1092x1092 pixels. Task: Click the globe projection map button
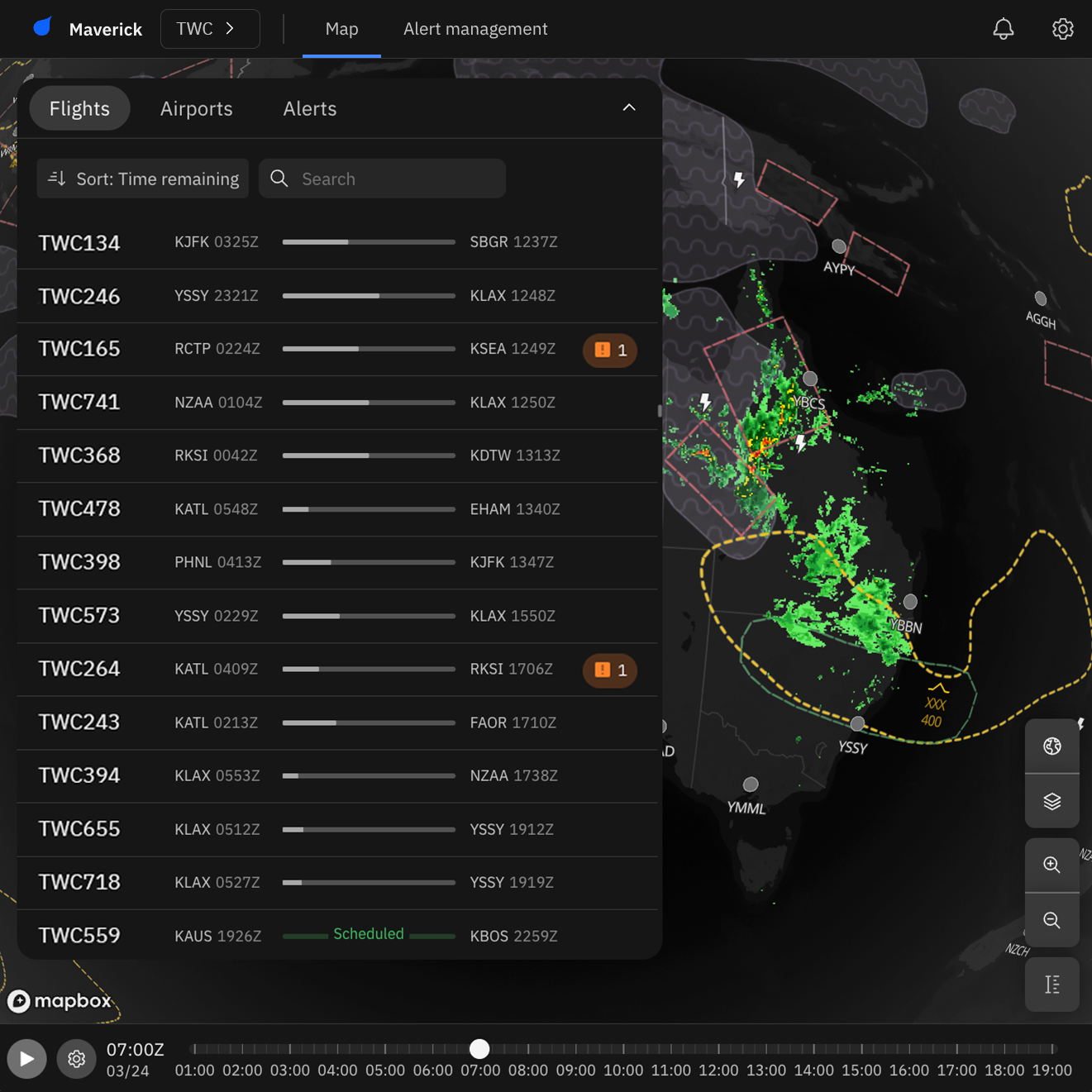point(1051,746)
